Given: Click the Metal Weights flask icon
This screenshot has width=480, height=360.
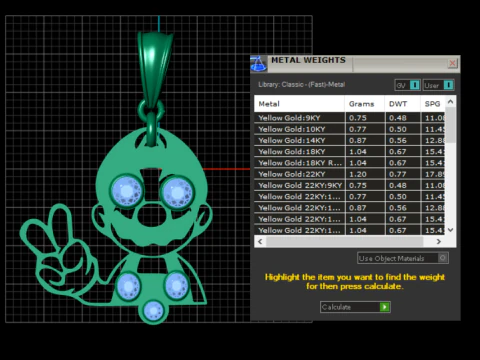Looking at the screenshot, I should [x=258, y=64].
